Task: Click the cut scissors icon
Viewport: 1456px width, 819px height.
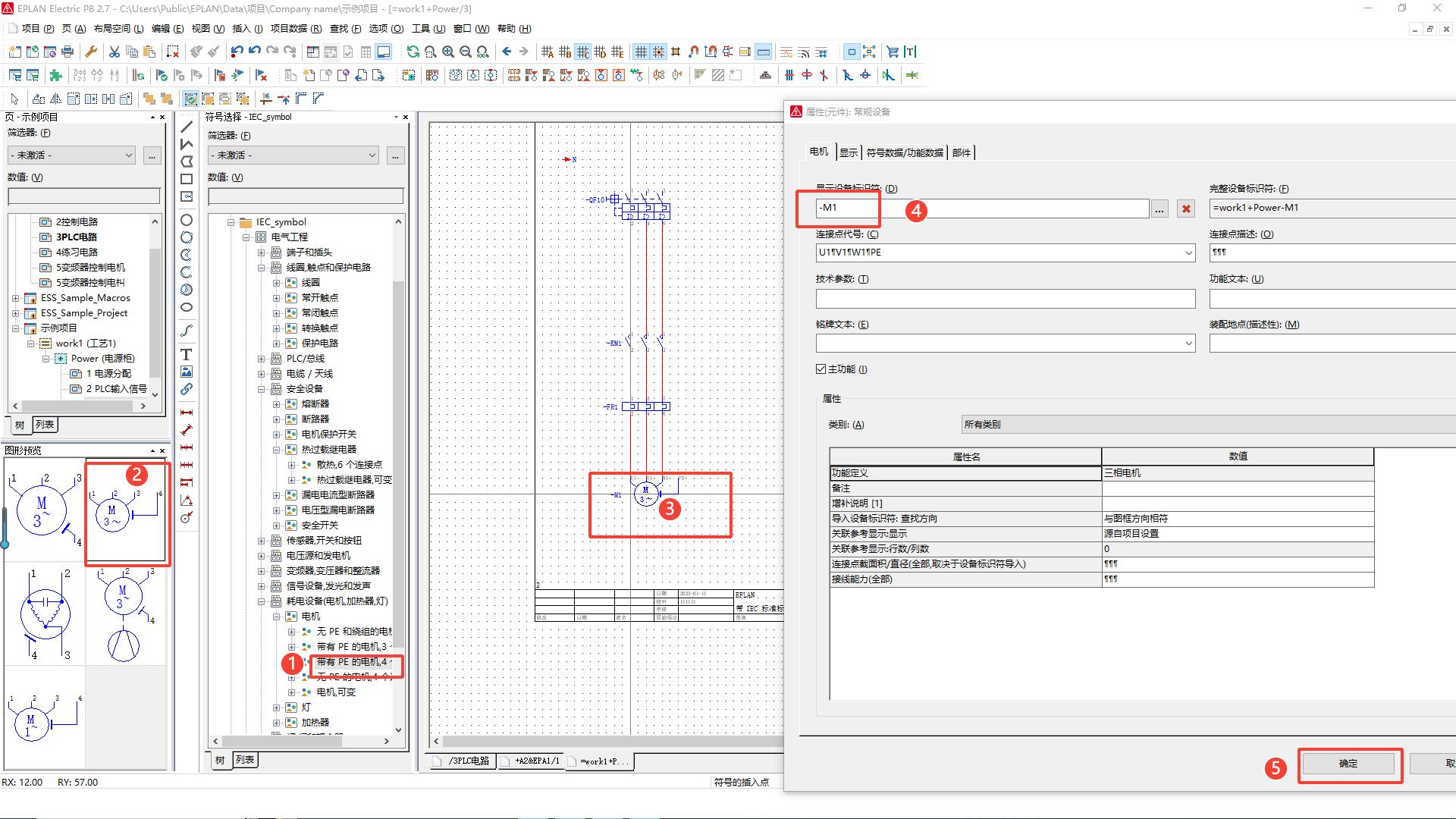Action: 114,52
